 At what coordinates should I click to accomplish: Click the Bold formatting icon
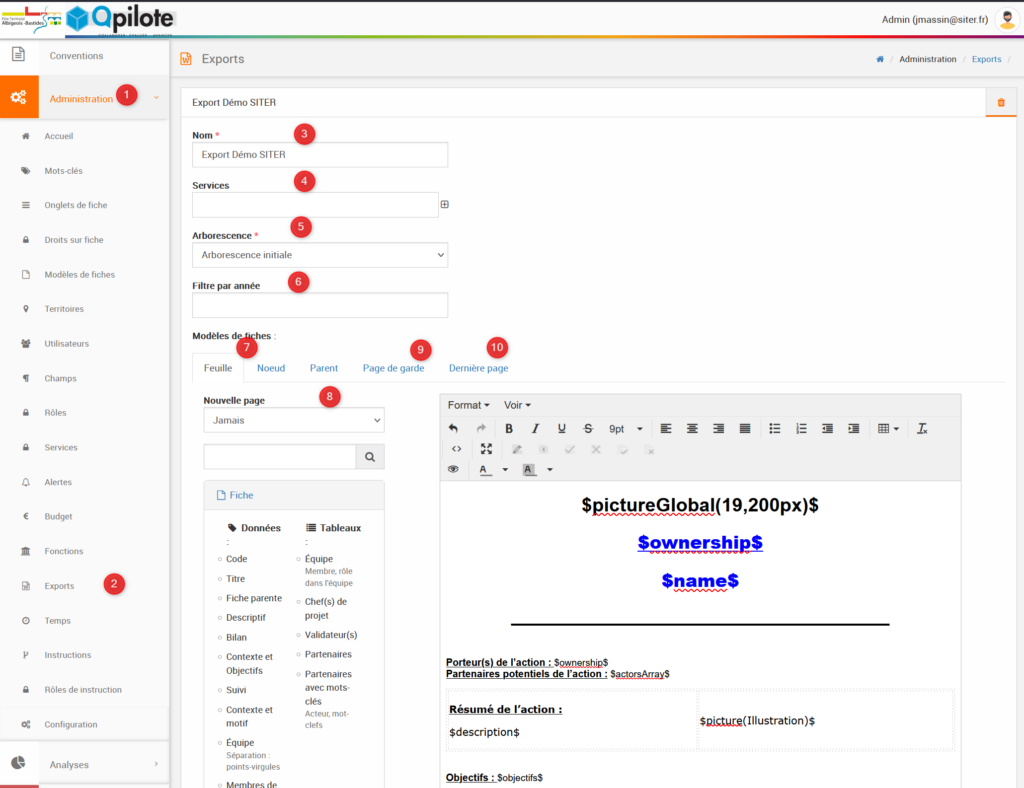coord(509,428)
